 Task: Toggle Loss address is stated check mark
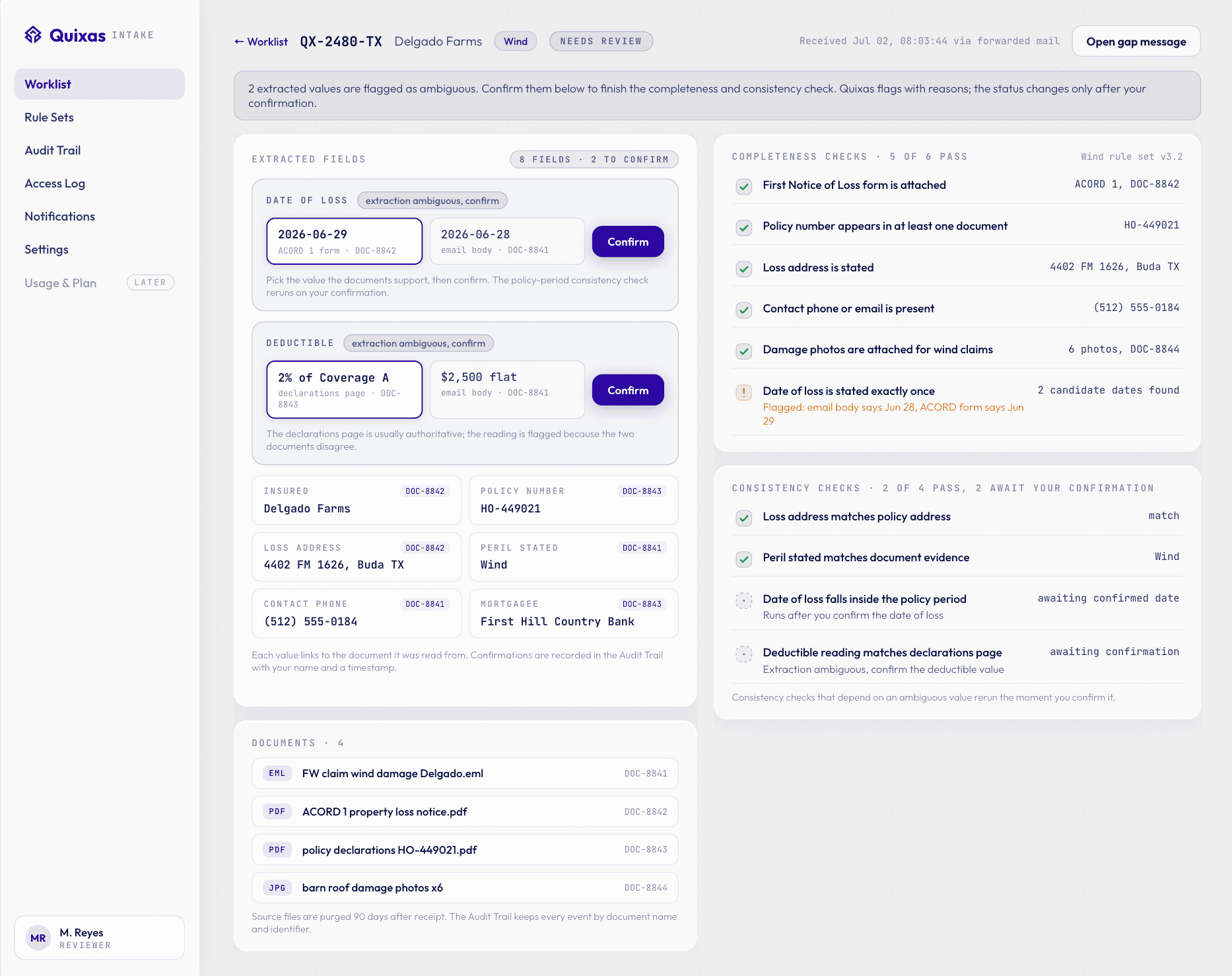(744, 269)
